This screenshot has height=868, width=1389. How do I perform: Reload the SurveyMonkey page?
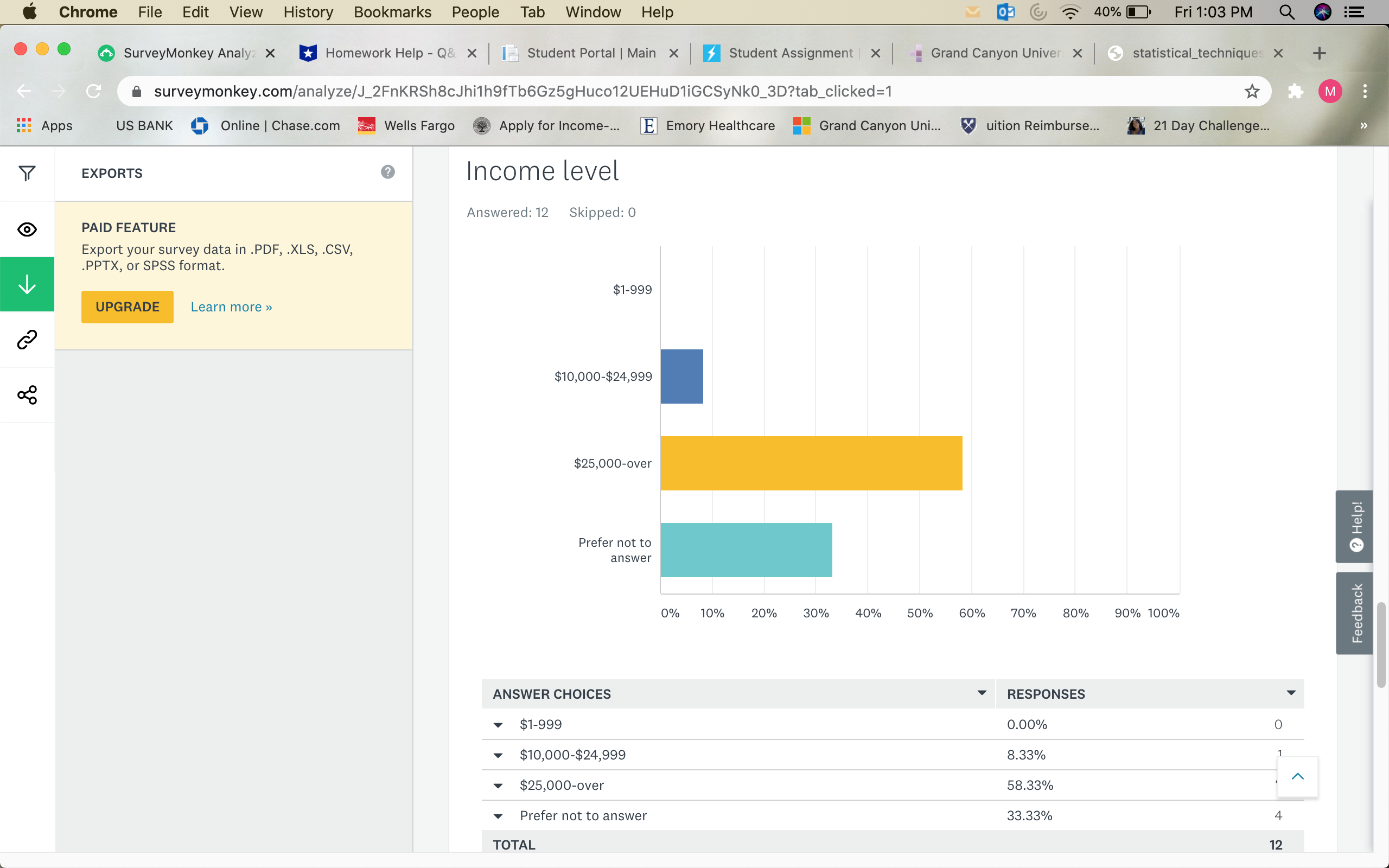[93, 91]
